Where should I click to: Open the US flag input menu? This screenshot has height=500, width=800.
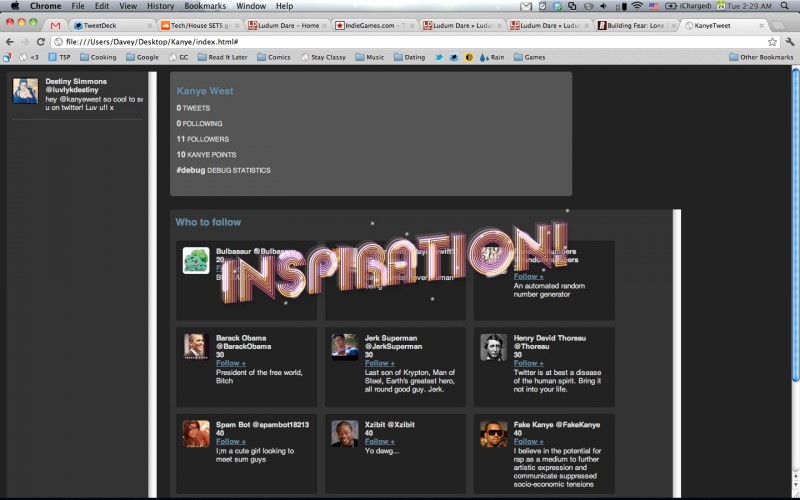coord(654,6)
